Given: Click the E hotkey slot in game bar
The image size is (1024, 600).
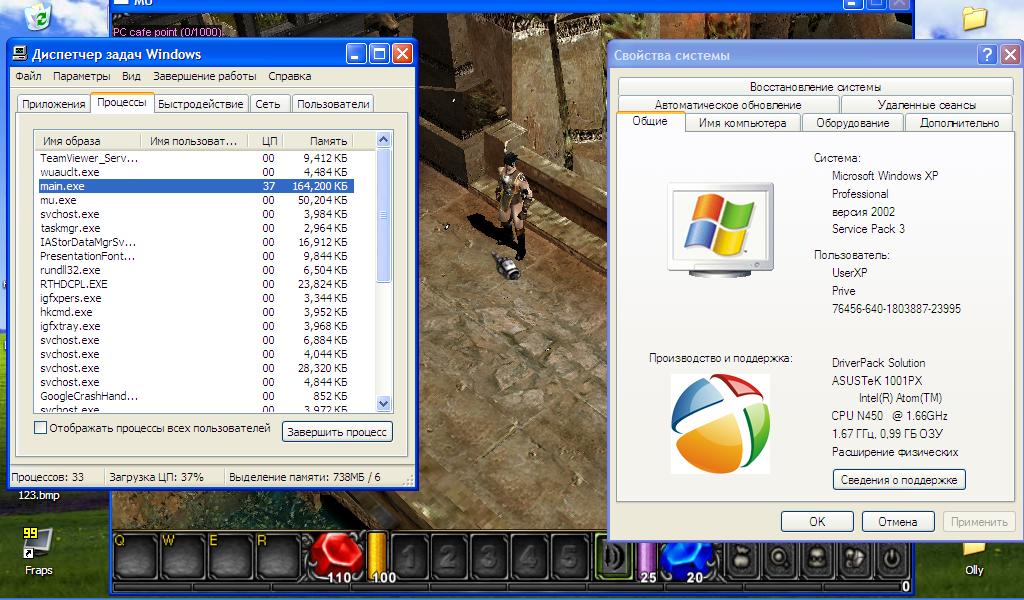Looking at the screenshot, I should (231, 557).
